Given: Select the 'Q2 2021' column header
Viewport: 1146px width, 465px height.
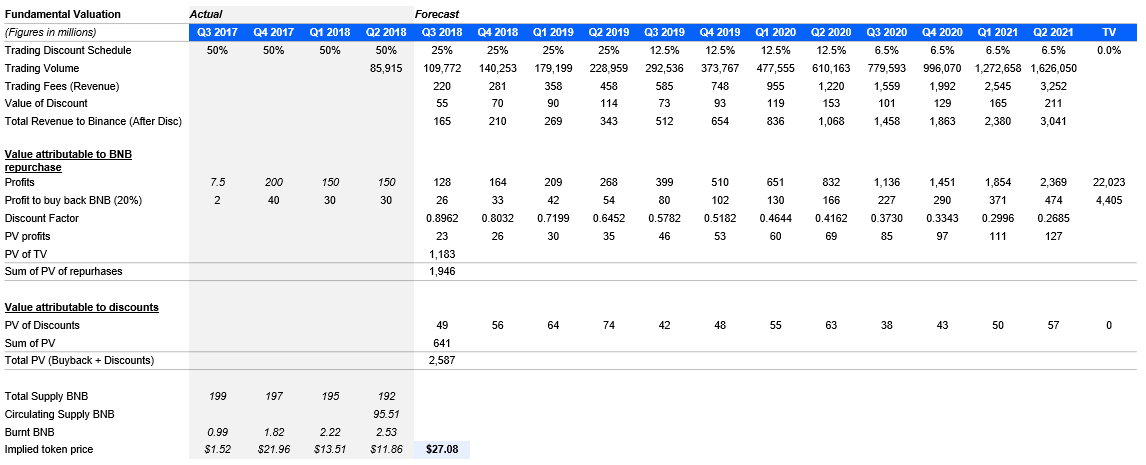Looking at the screenshot, I should click(1054, 32).
